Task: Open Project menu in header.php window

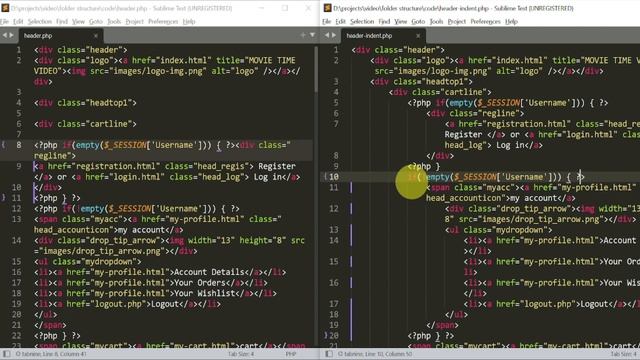Action: [x=134, y=22]
